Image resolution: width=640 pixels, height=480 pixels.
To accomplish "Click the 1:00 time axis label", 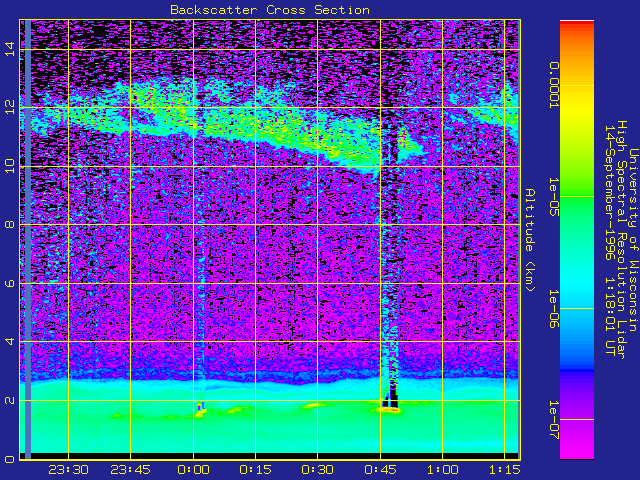I will pyautogui.click(x=442, y=470).
